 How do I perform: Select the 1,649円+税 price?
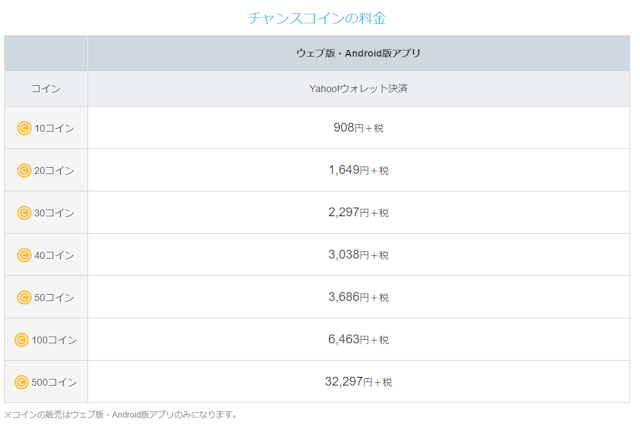358,170
